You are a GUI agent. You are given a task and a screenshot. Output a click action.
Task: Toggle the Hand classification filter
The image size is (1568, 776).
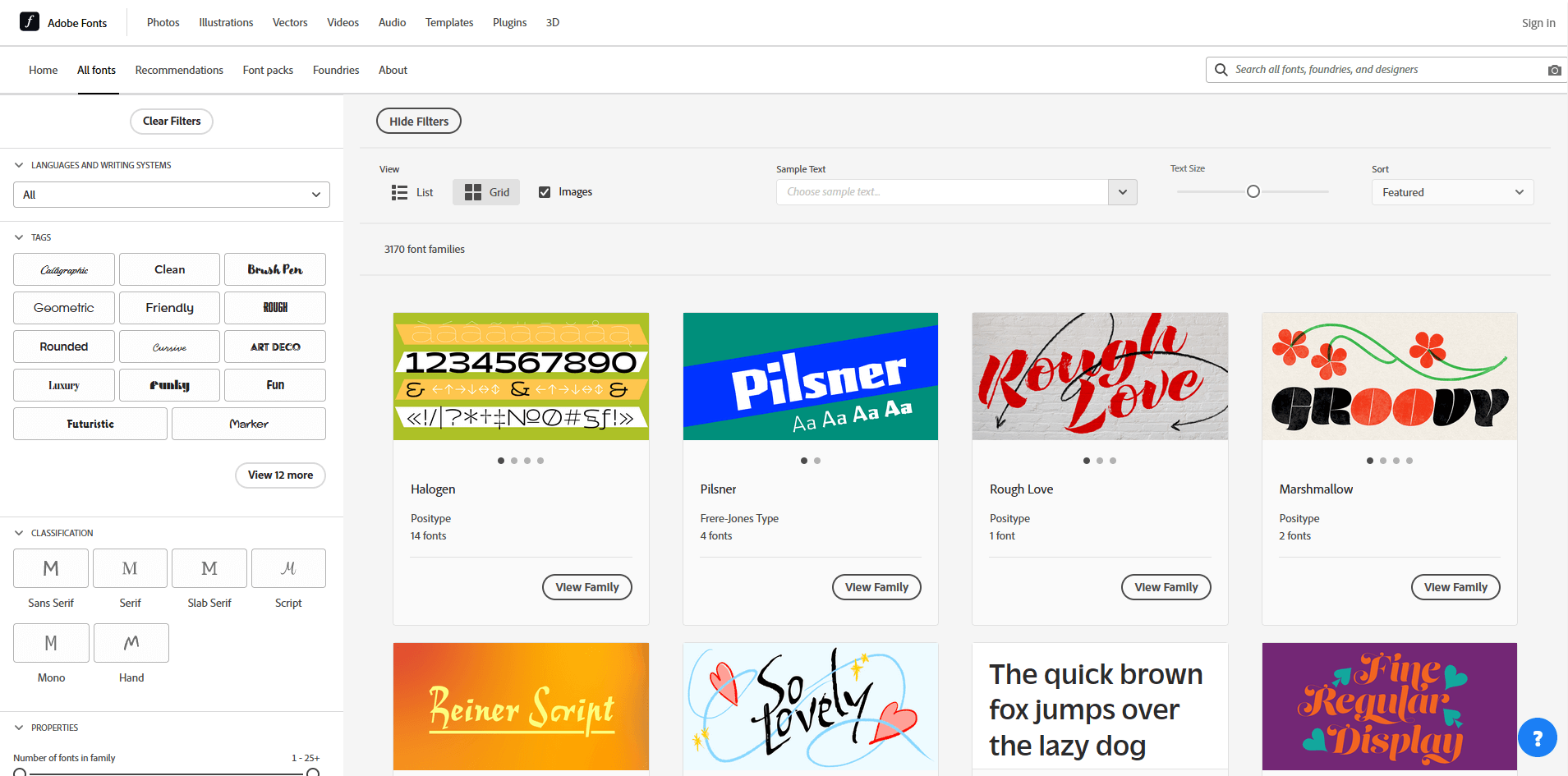[x=131, y=643]
